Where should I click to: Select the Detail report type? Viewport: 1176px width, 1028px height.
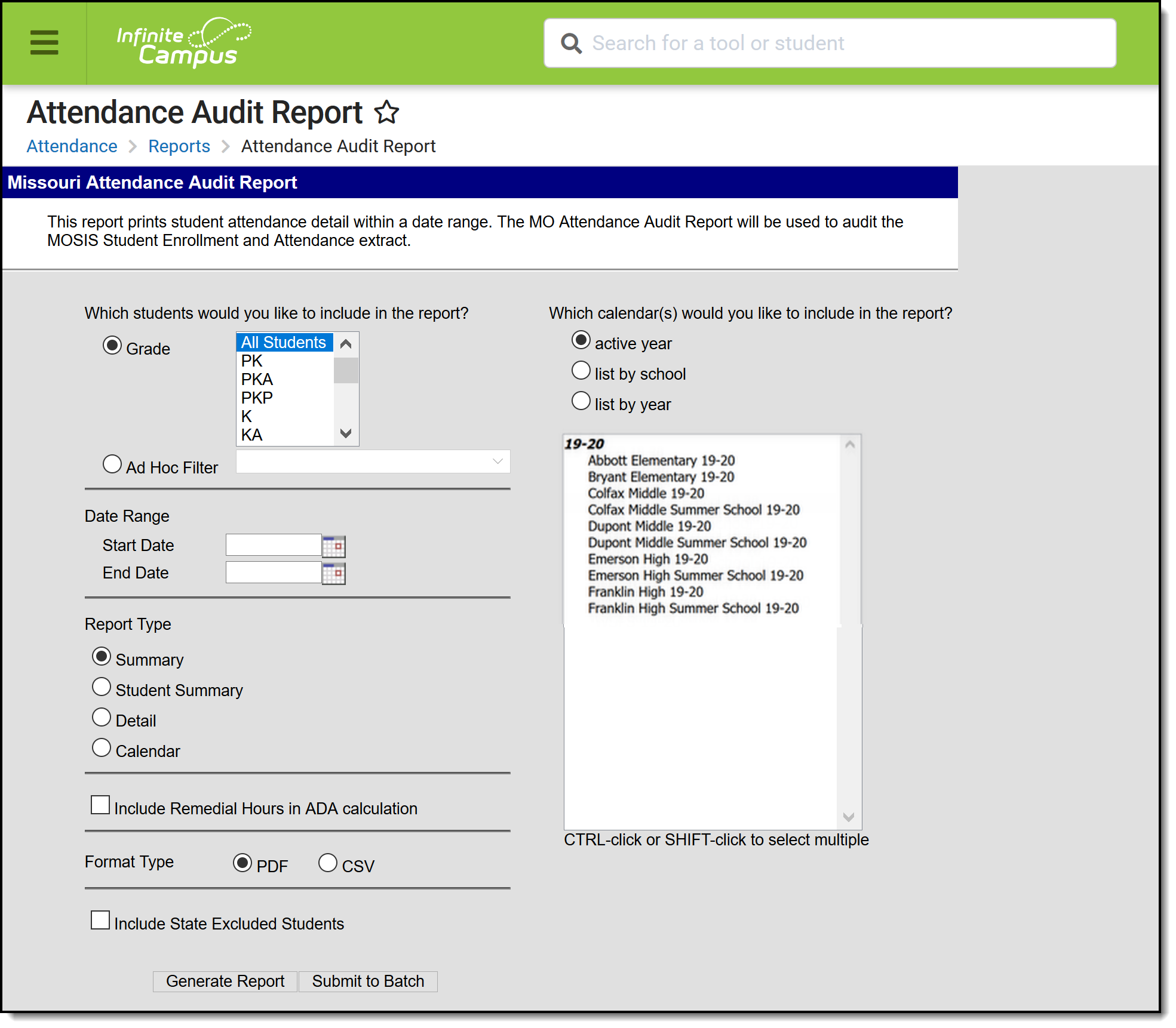(x=102, y=718)
